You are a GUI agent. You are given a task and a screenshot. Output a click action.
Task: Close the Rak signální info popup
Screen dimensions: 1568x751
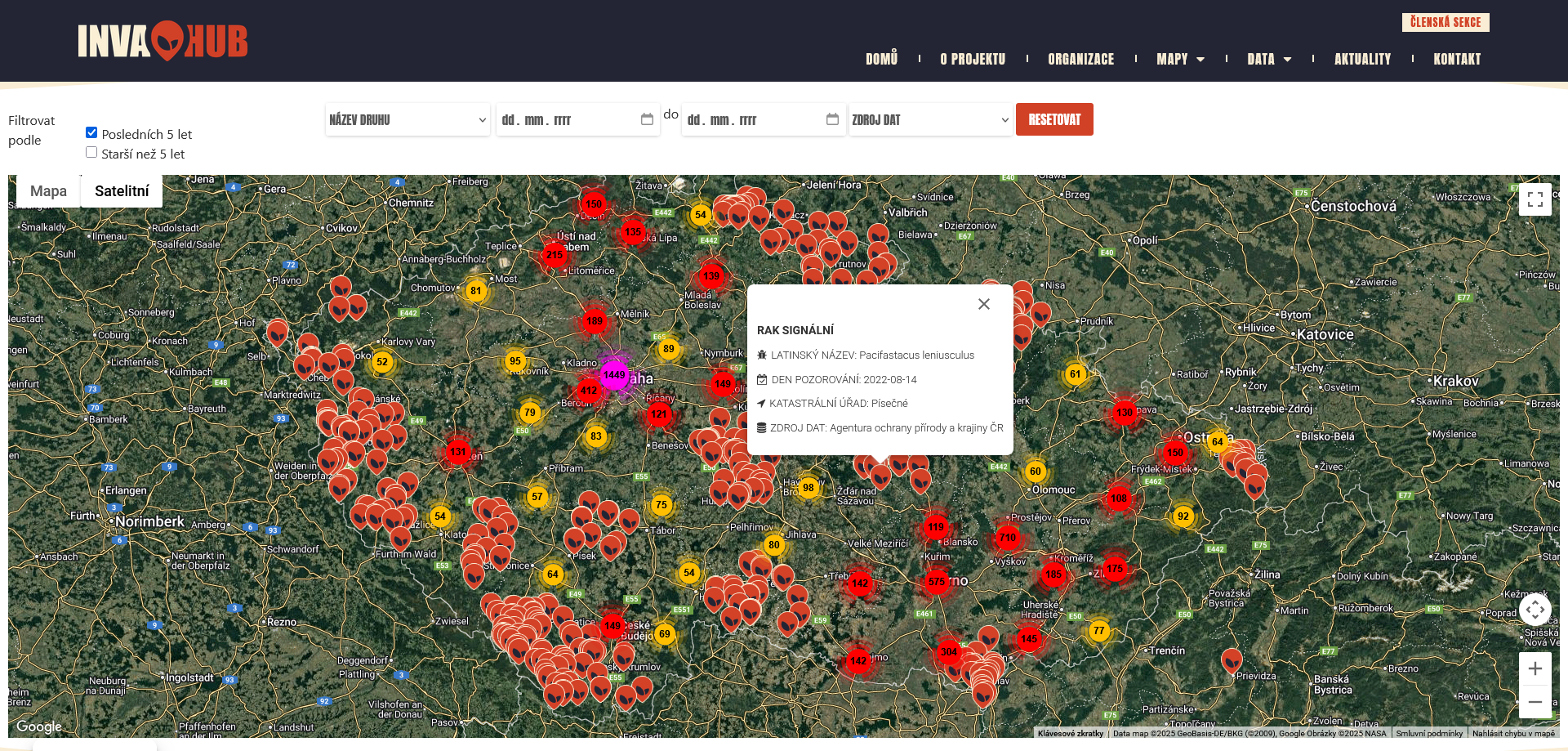tap(983, 303)
